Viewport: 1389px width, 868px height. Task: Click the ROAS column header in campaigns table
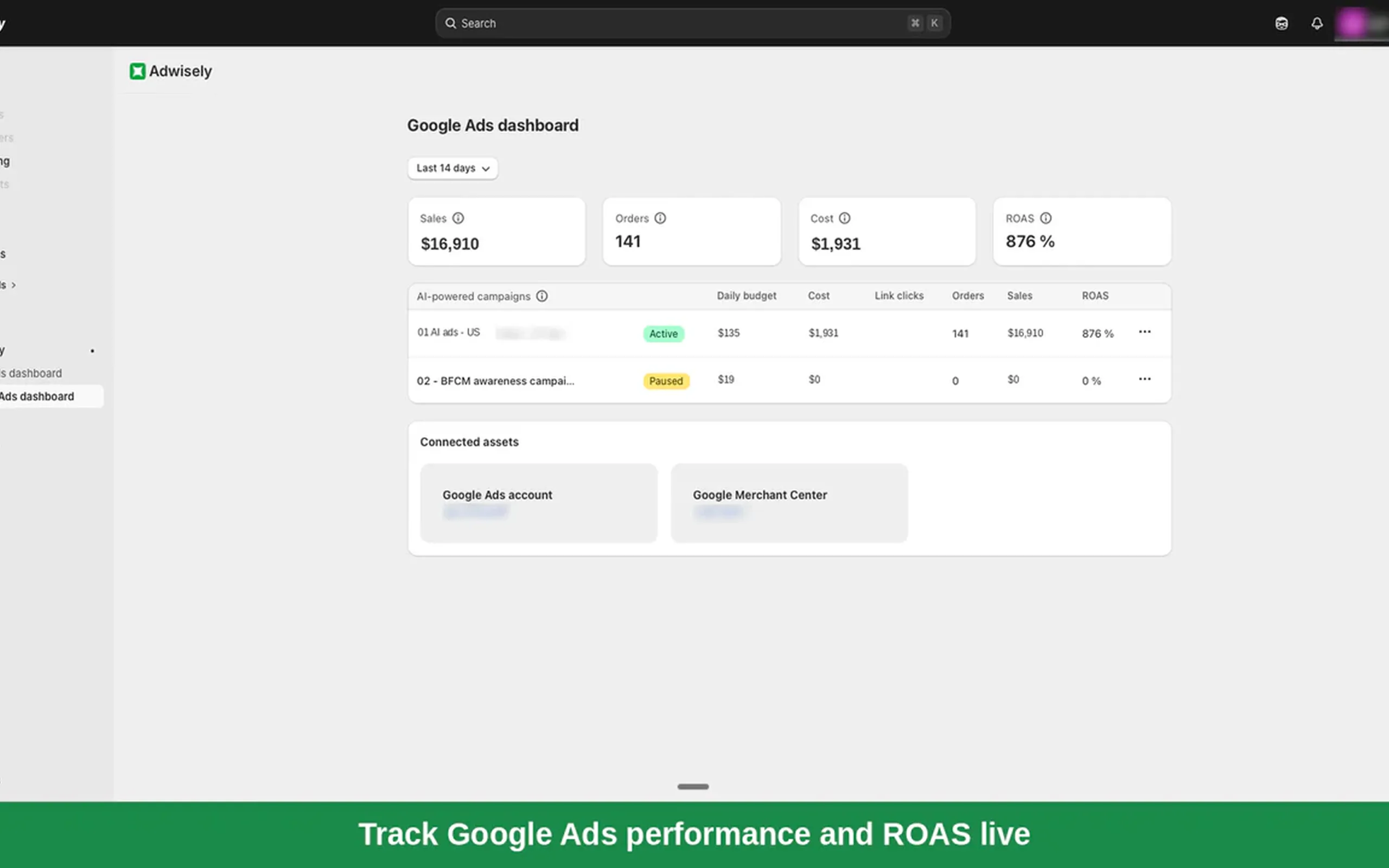point(1095,296)
